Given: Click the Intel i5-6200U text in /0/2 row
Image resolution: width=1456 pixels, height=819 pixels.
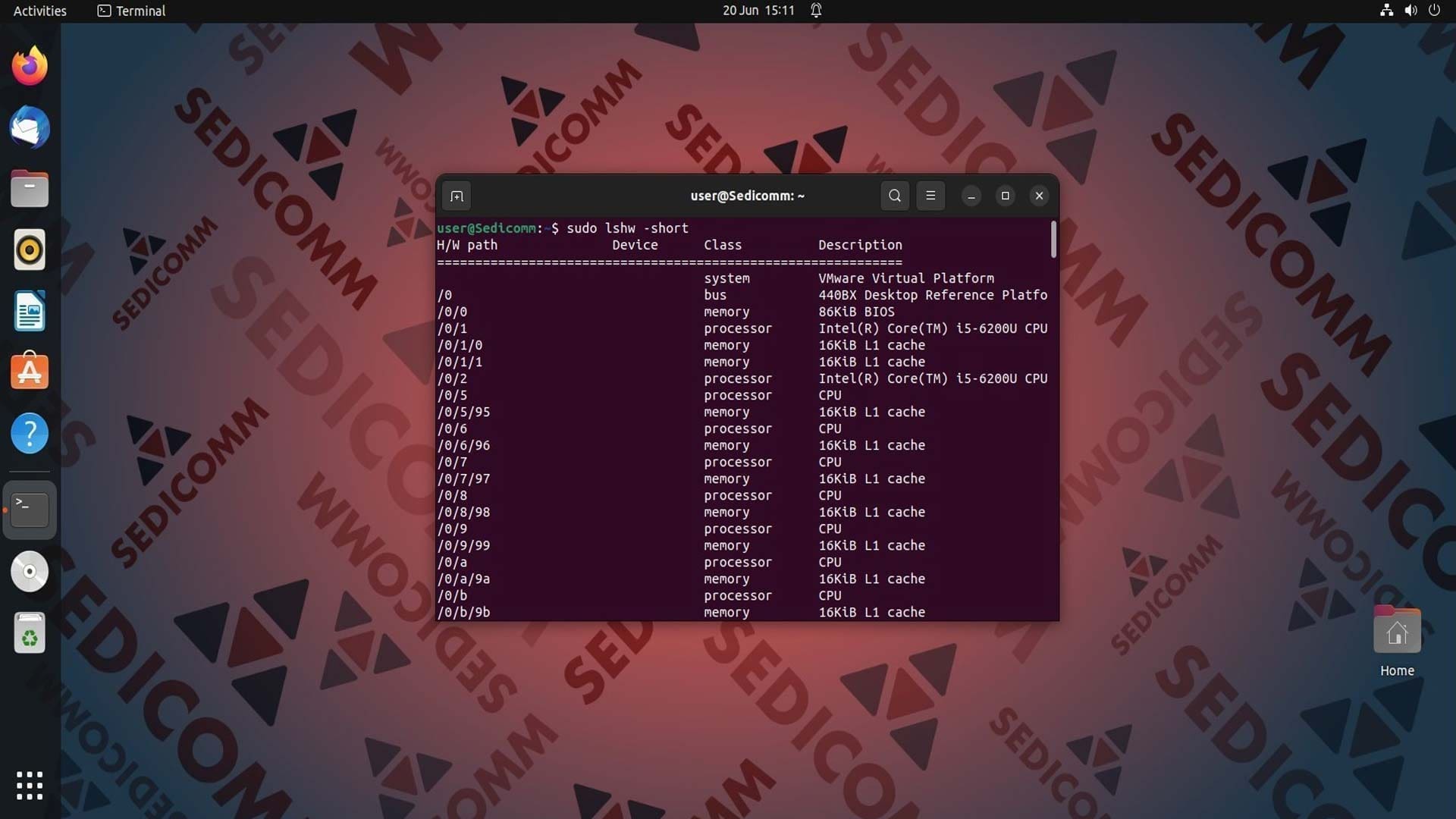Looking at the screenshot, I should (933, 378).
